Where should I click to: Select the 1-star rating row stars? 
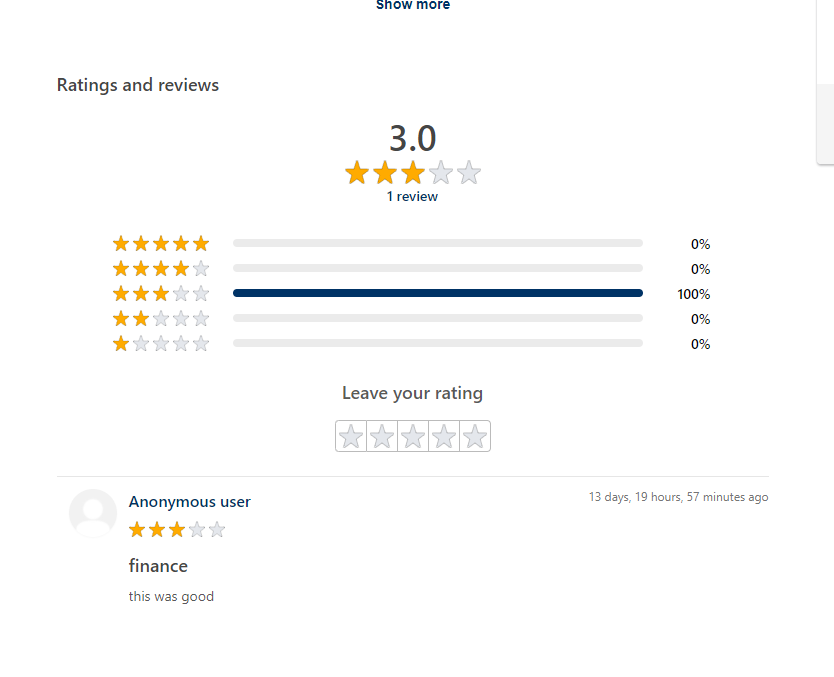161,344
